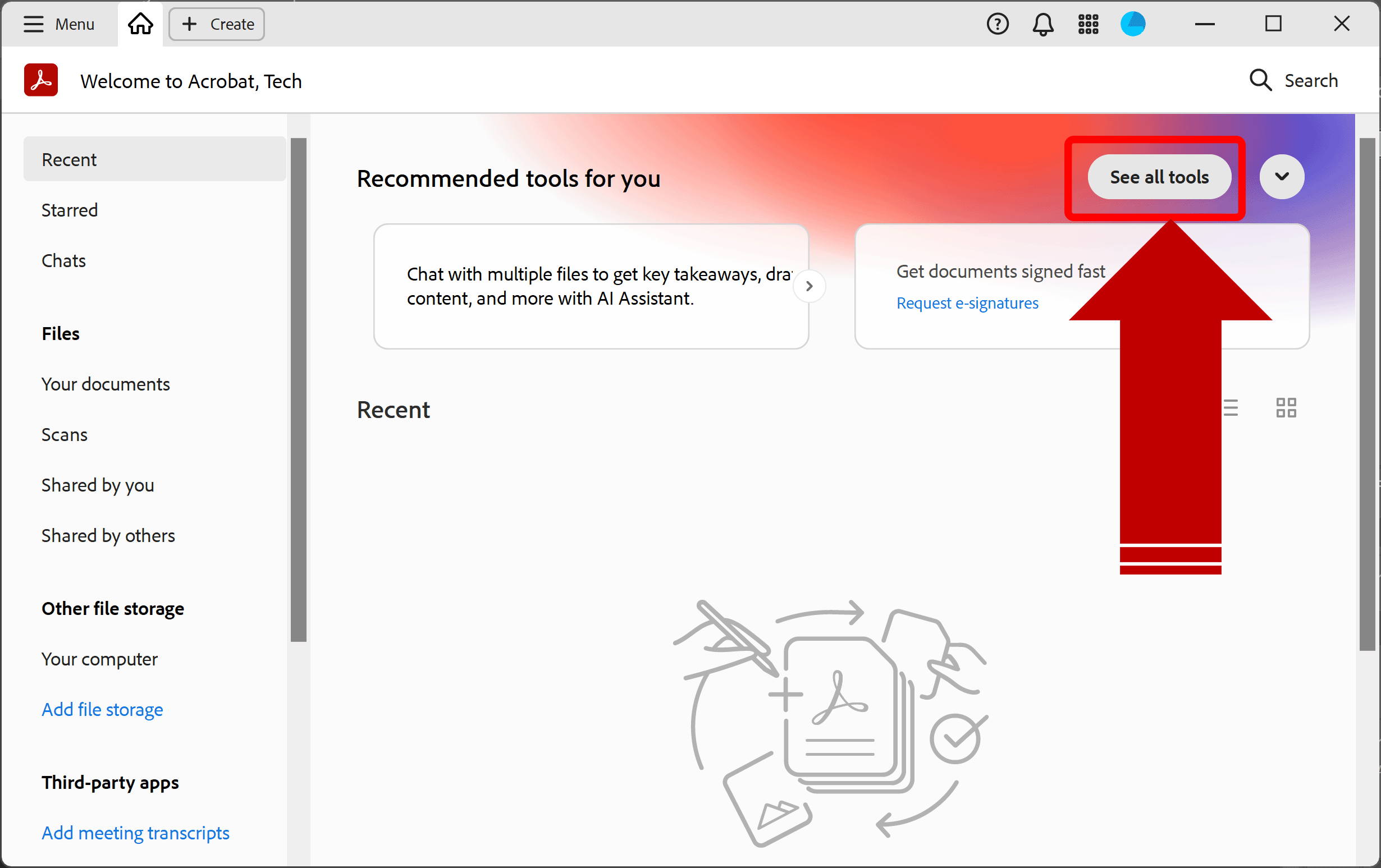Select Starred in the sidebar

[x=70, y=210]
